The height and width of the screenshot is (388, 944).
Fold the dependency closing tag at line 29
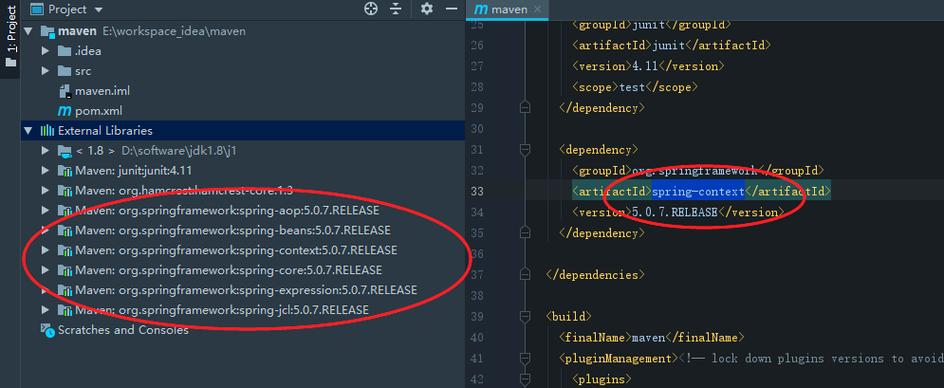click(525, 108)
